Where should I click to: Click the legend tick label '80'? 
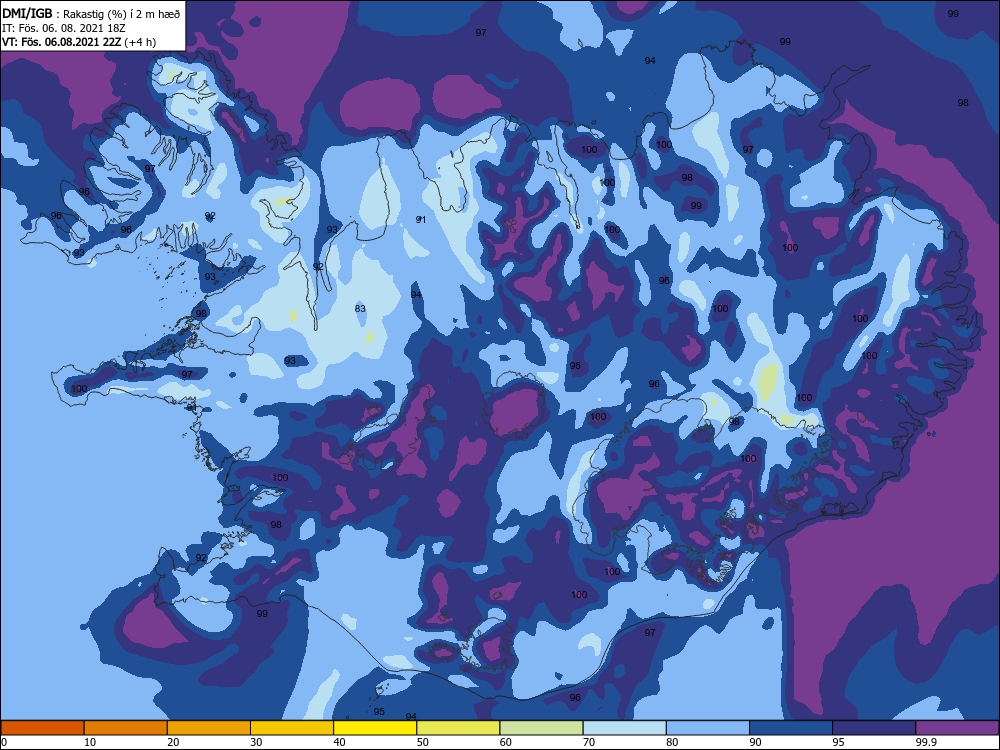(x=672, y=742)
